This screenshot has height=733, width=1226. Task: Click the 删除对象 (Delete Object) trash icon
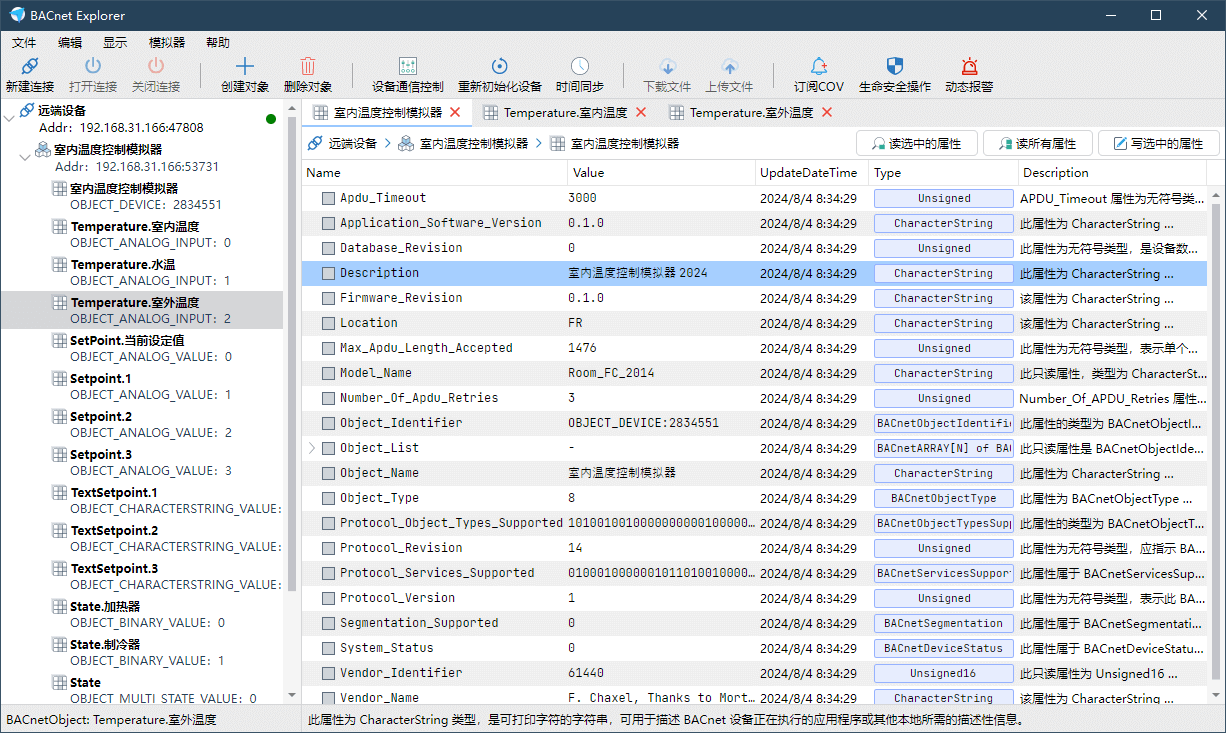point(308,67)
